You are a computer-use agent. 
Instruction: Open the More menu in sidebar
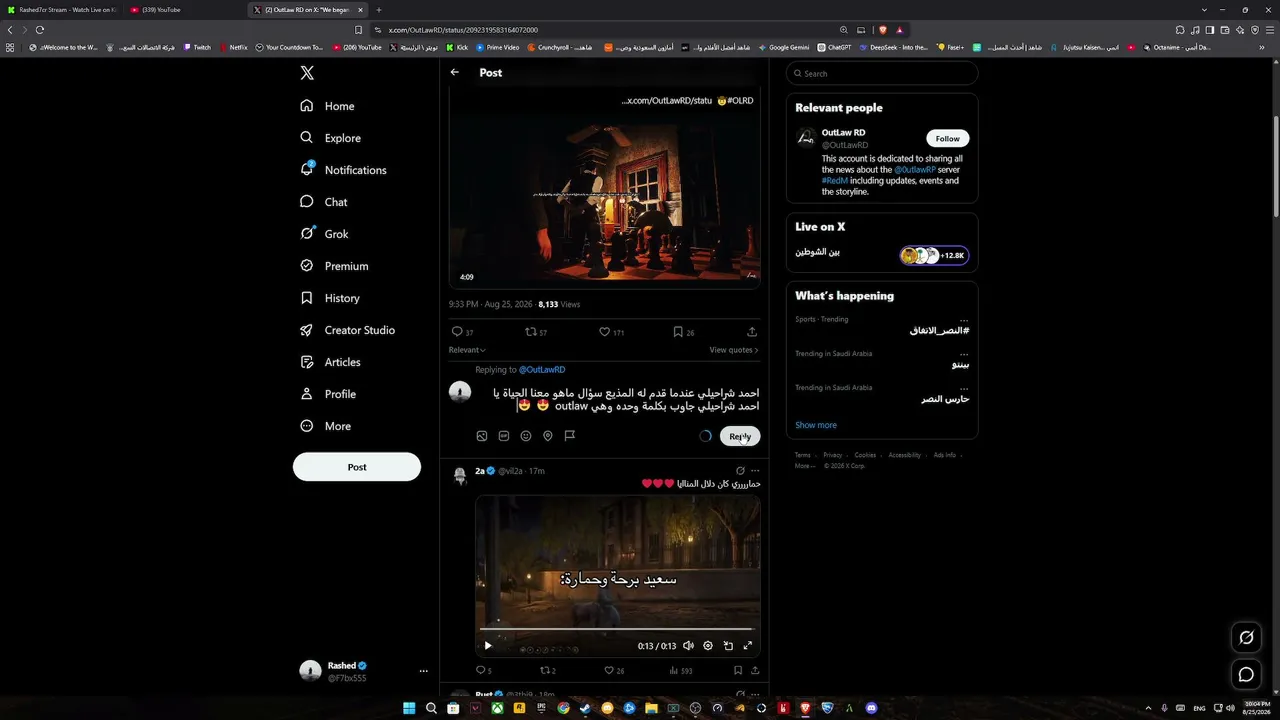[x=325, y=426]
